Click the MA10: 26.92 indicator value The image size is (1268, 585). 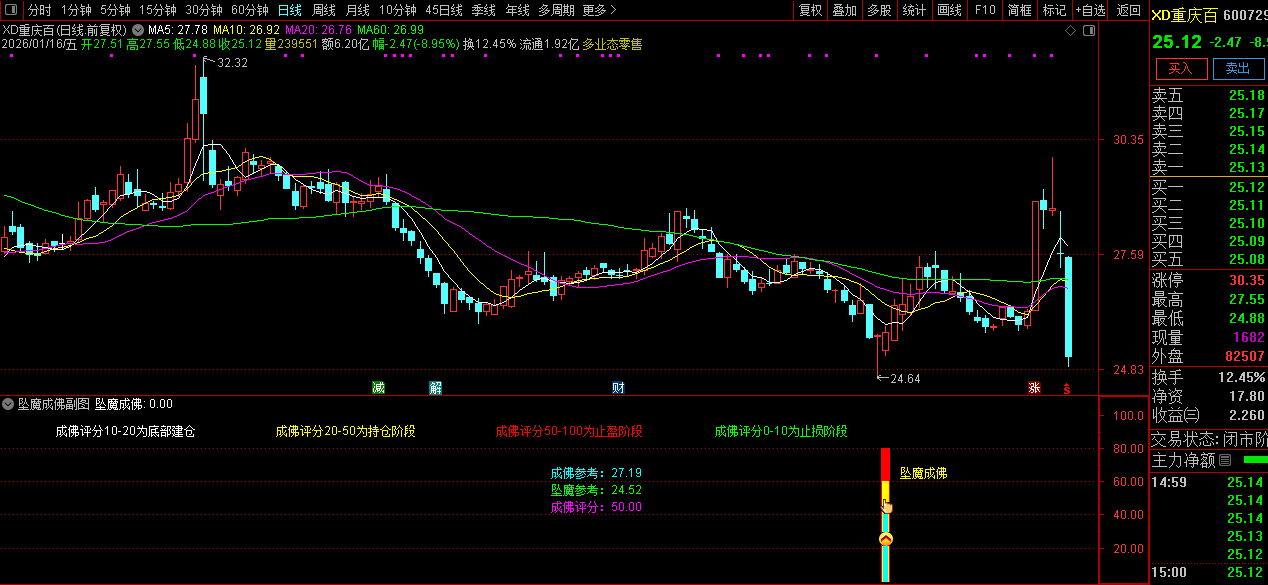(246, 31)
